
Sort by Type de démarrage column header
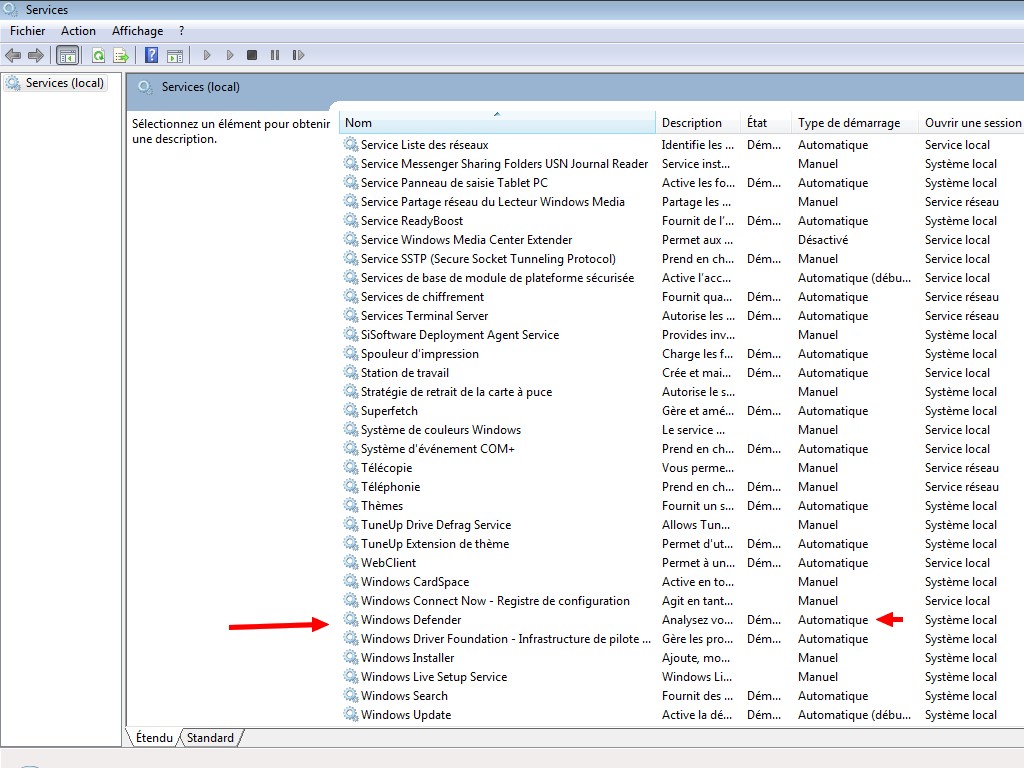(848, 123)
